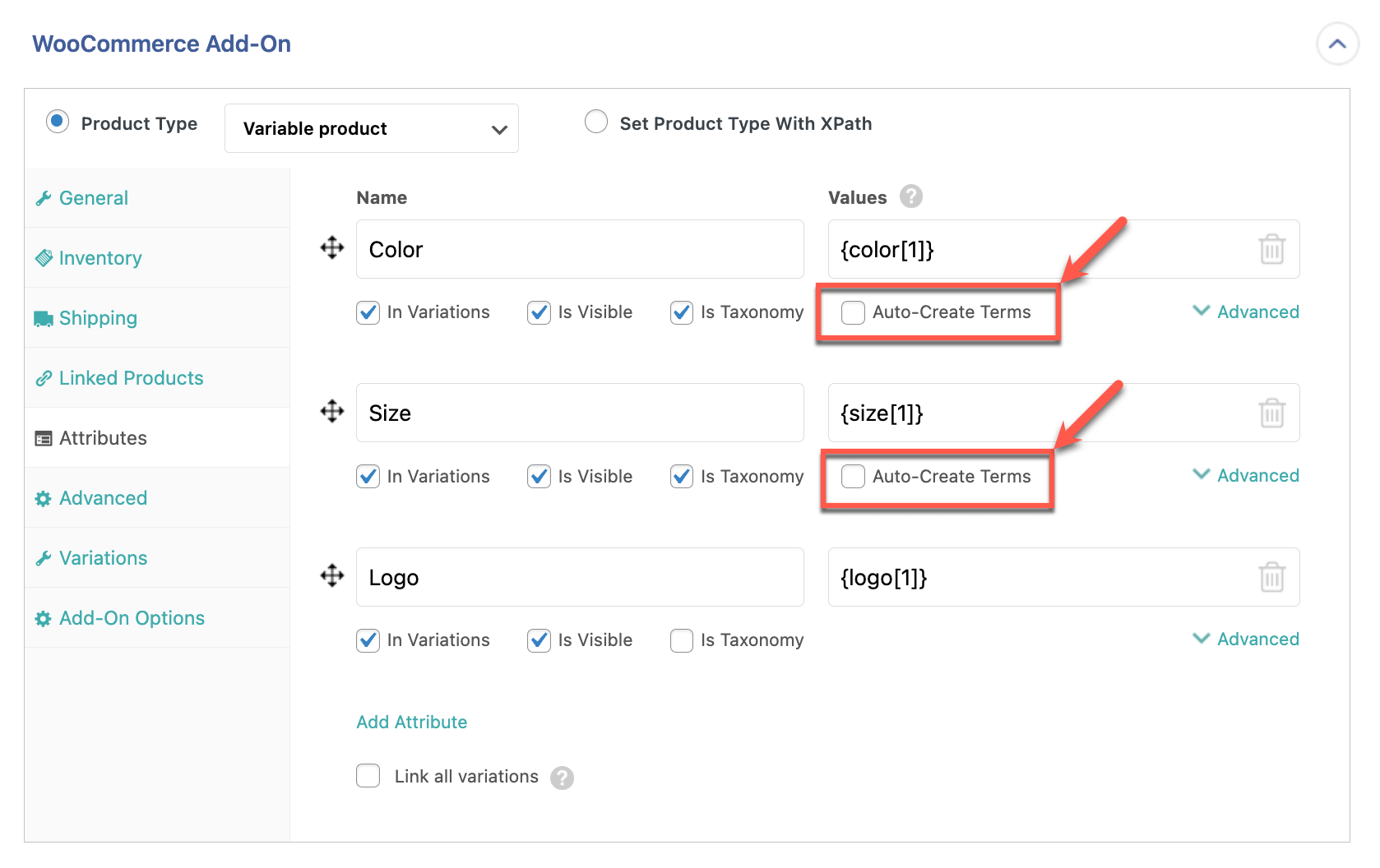Delete the Size attribute with trash icon
This screenshot has width=1380, height=868.
coord(1272,412)
